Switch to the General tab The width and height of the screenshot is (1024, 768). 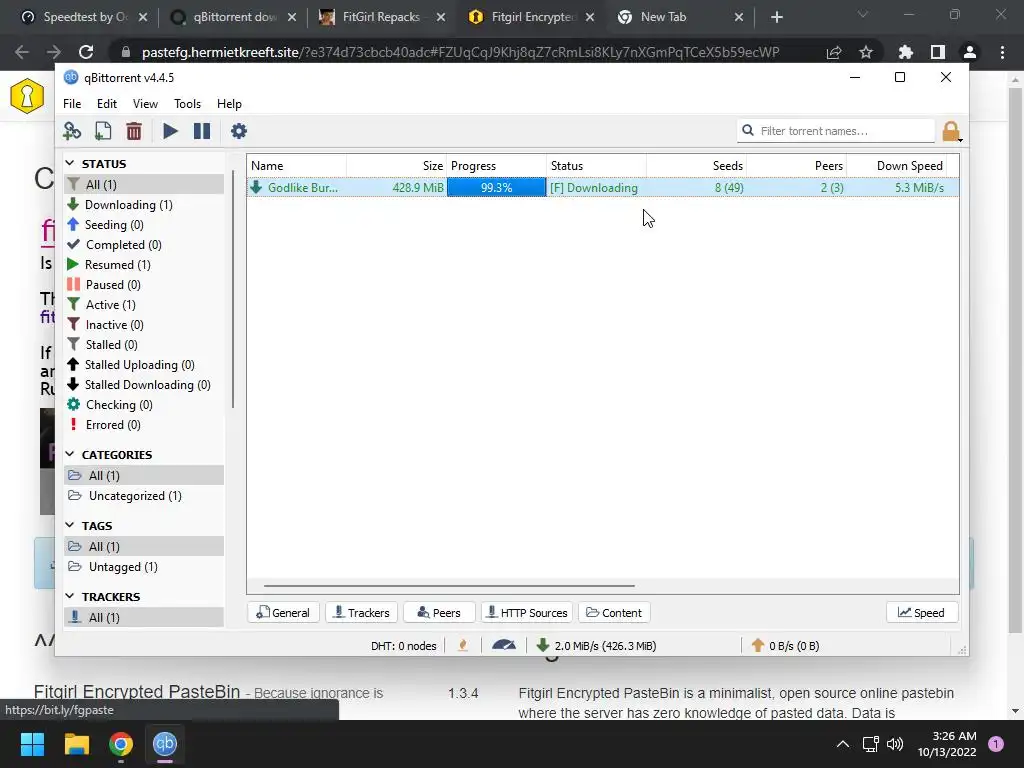point(283,613)
